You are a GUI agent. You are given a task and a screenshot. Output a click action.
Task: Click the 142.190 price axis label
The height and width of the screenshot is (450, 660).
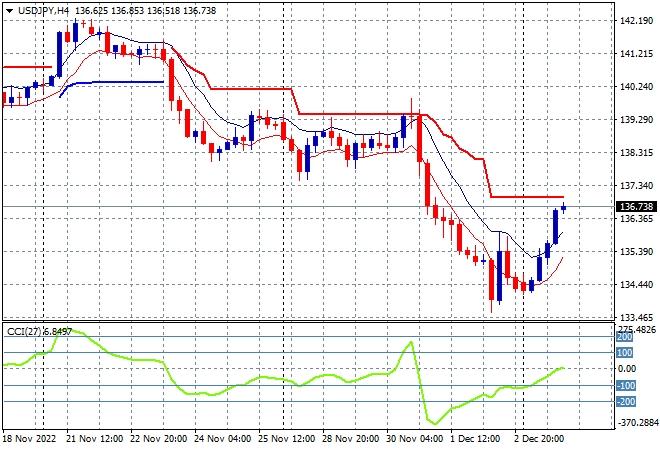[636, 21]
